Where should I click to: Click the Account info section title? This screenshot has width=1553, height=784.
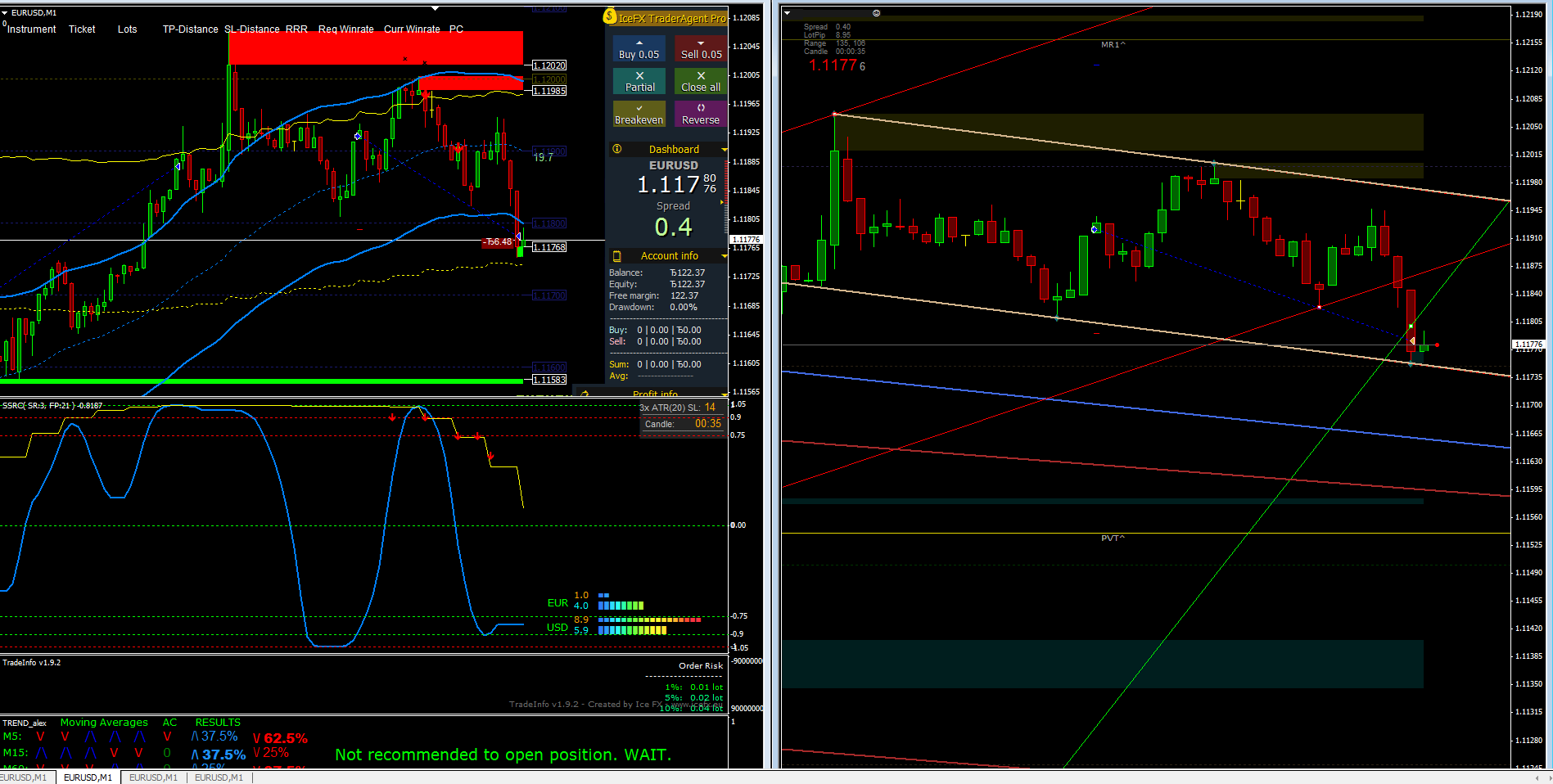point(670,256)
